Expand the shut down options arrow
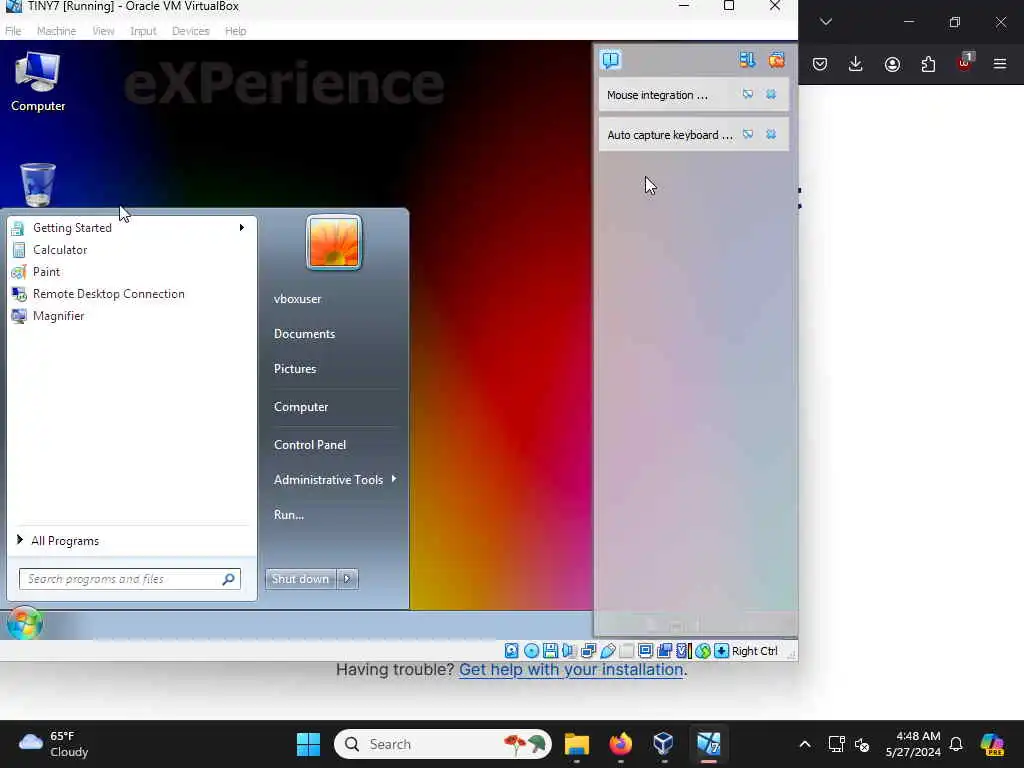This screenshot has width=1024, height=768. [347, 579]
